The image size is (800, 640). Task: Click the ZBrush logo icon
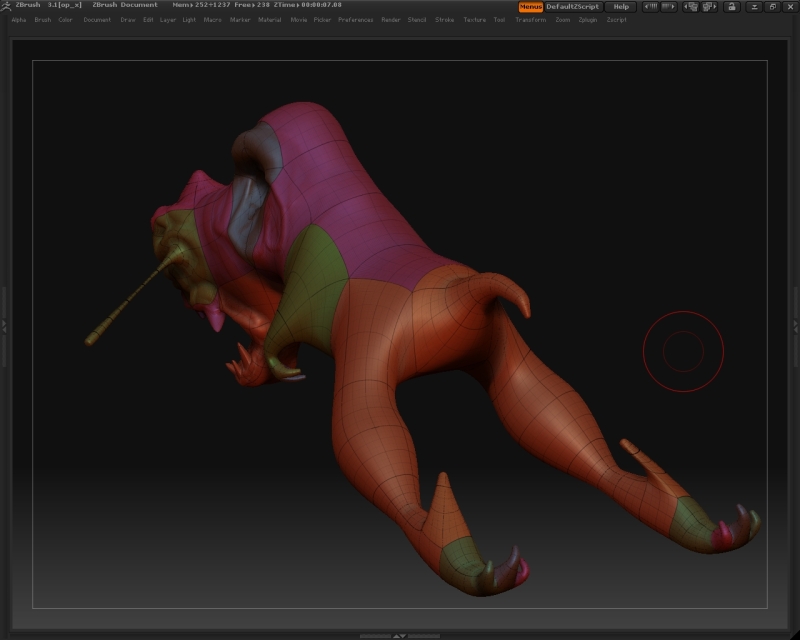point(6,6)
